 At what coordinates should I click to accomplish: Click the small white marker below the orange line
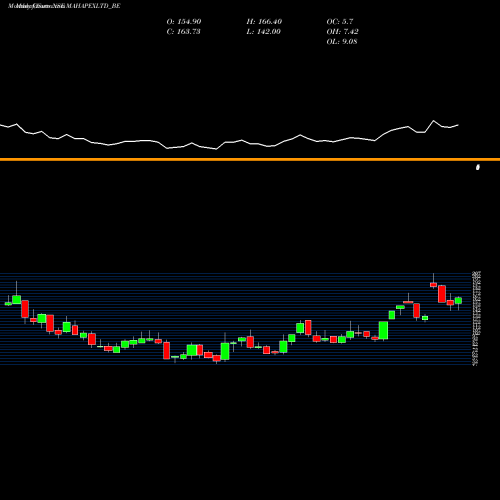point(478,167)
